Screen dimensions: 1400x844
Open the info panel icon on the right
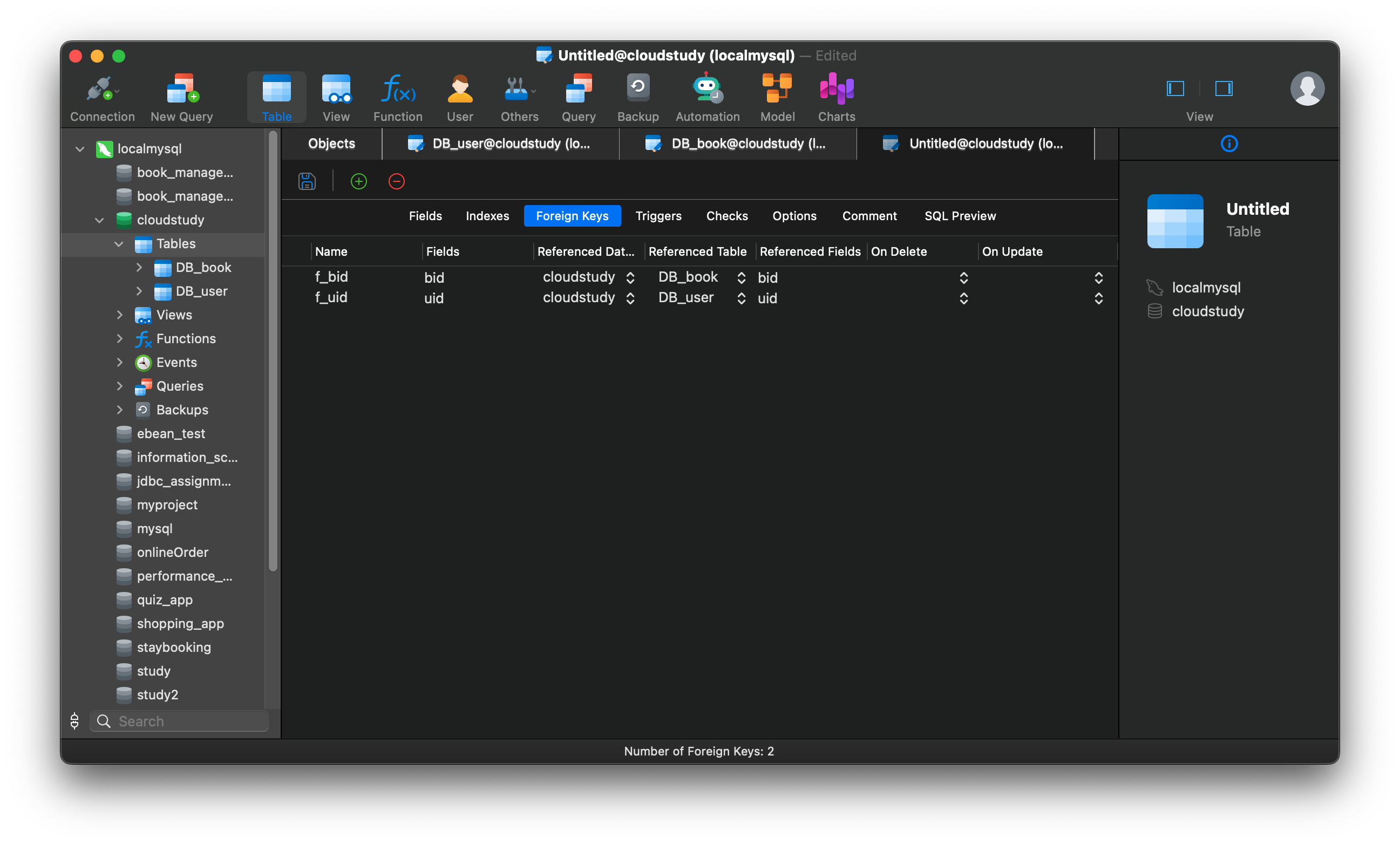click(1228, 143)
